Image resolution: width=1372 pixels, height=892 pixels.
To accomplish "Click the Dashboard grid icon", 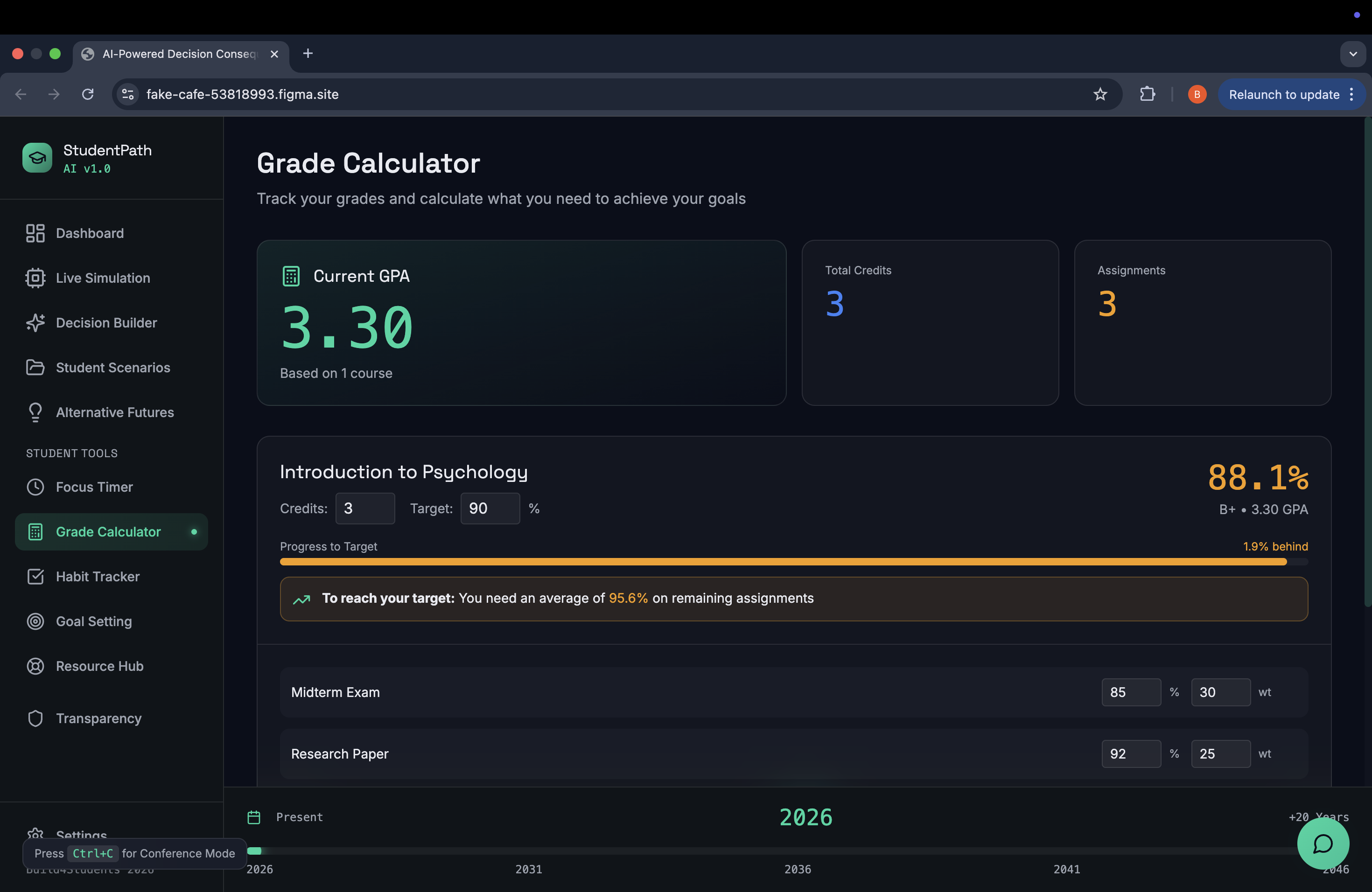I will click(35, 233).
